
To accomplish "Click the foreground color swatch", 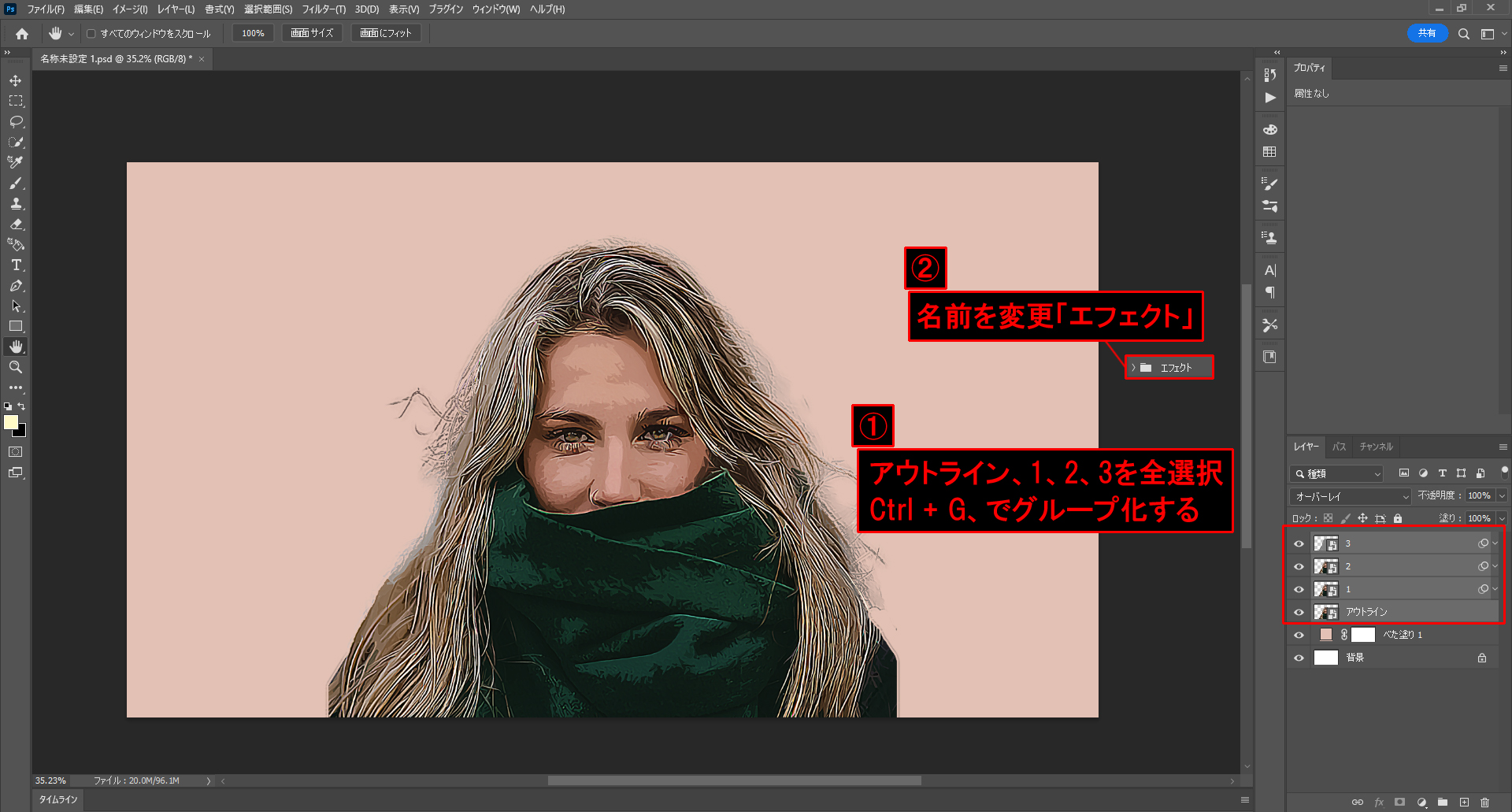I will tap(11, 422).
